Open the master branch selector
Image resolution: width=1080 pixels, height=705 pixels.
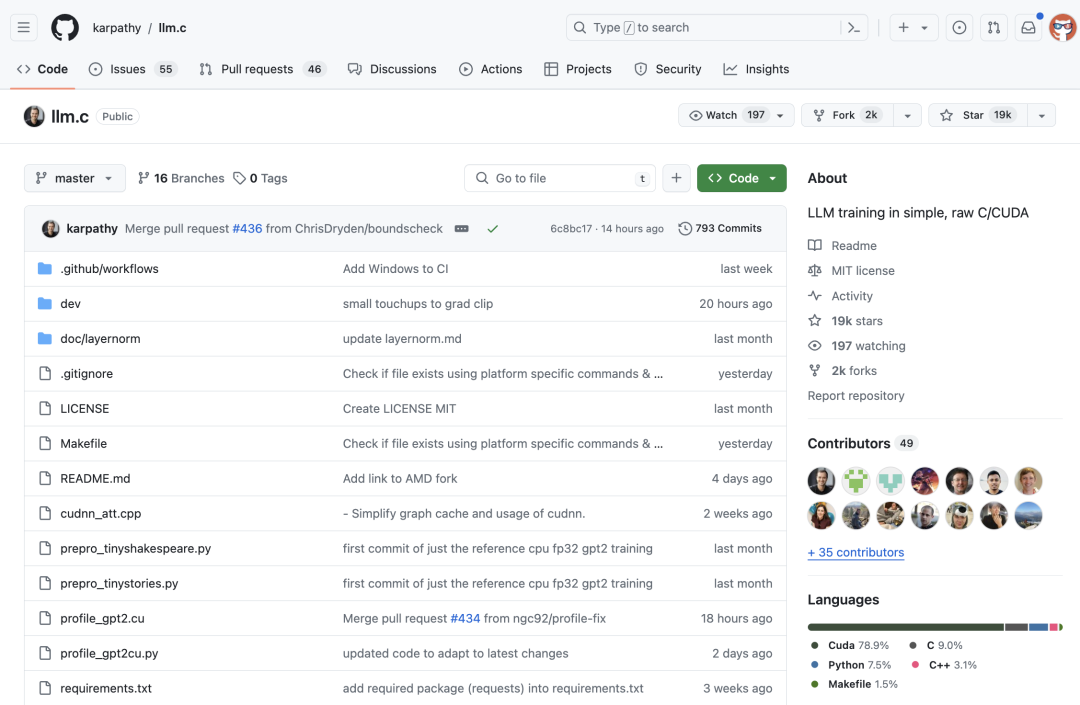(x=74, y=178)
